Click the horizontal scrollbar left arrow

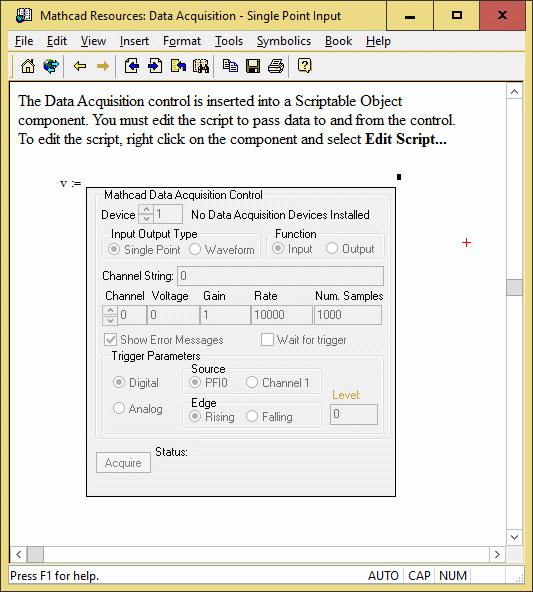coord(18,554)
